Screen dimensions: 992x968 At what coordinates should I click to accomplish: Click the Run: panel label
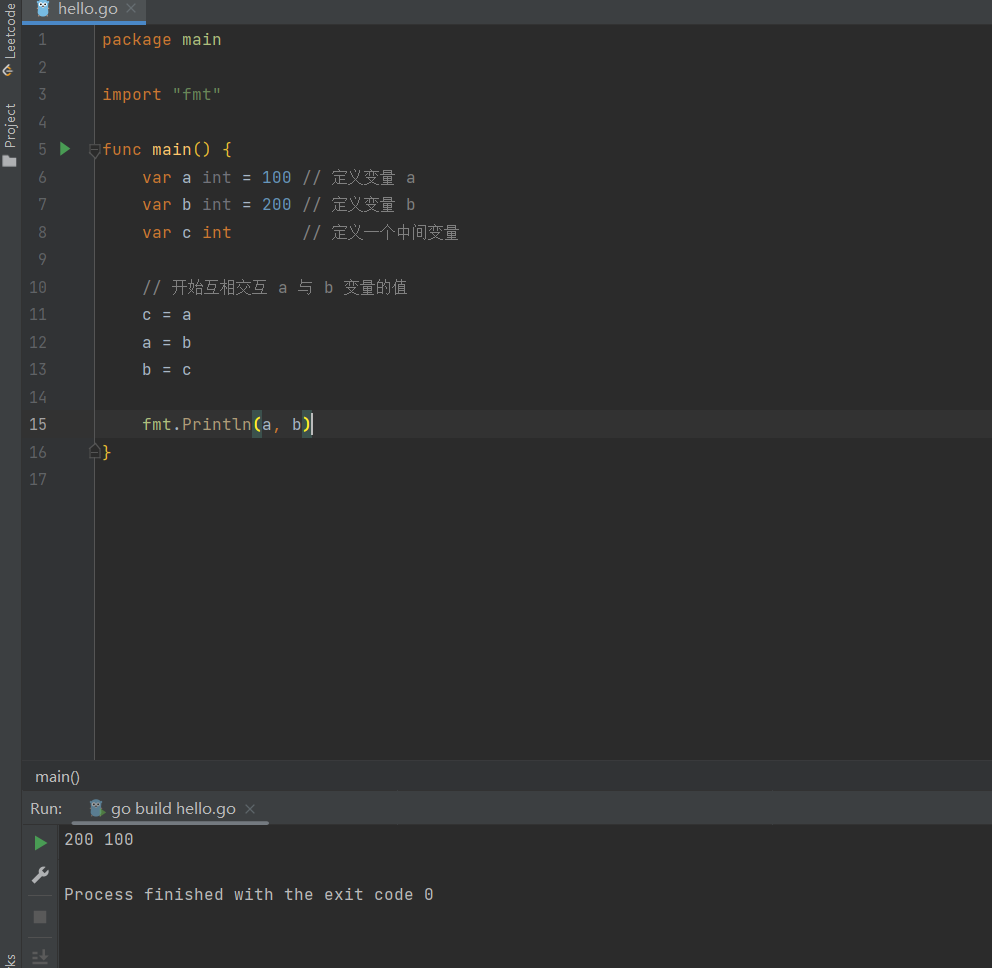coord(46,809)
